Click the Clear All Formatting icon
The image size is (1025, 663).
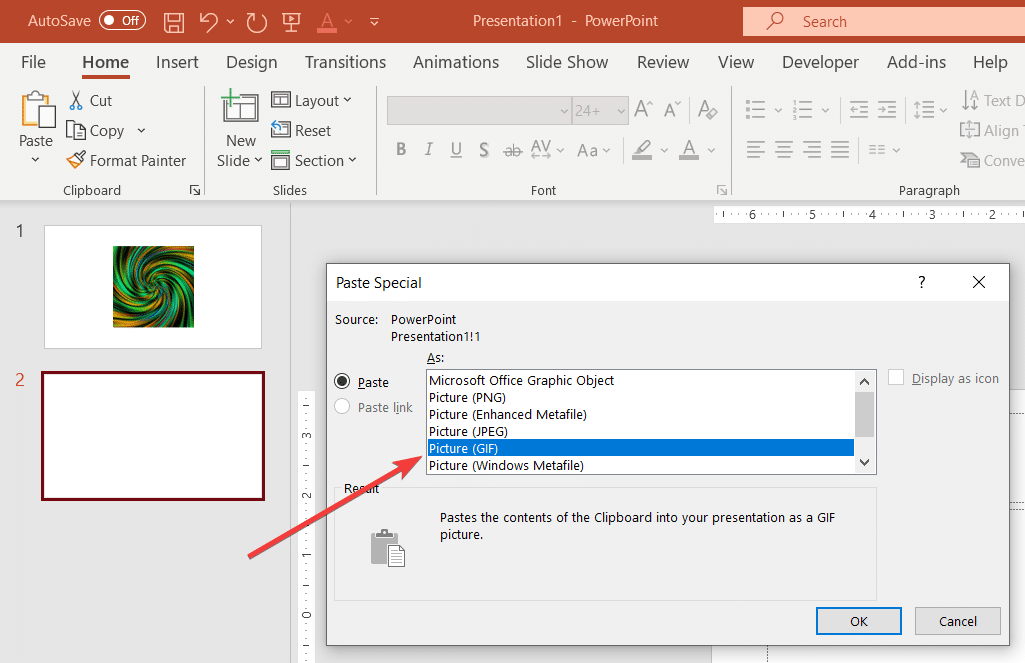coord(707,110)
